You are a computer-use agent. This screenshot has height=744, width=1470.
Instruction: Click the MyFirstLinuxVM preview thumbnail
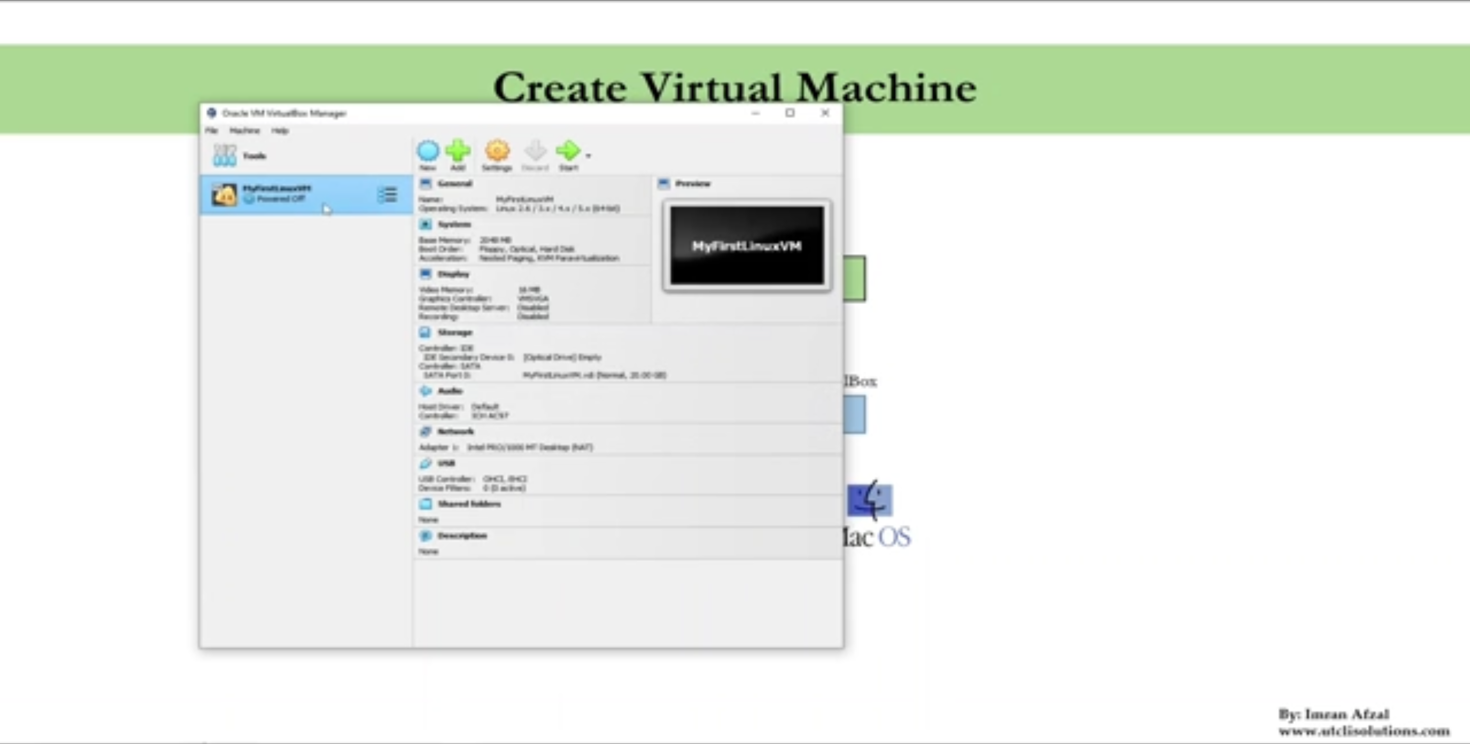point(747,246)
